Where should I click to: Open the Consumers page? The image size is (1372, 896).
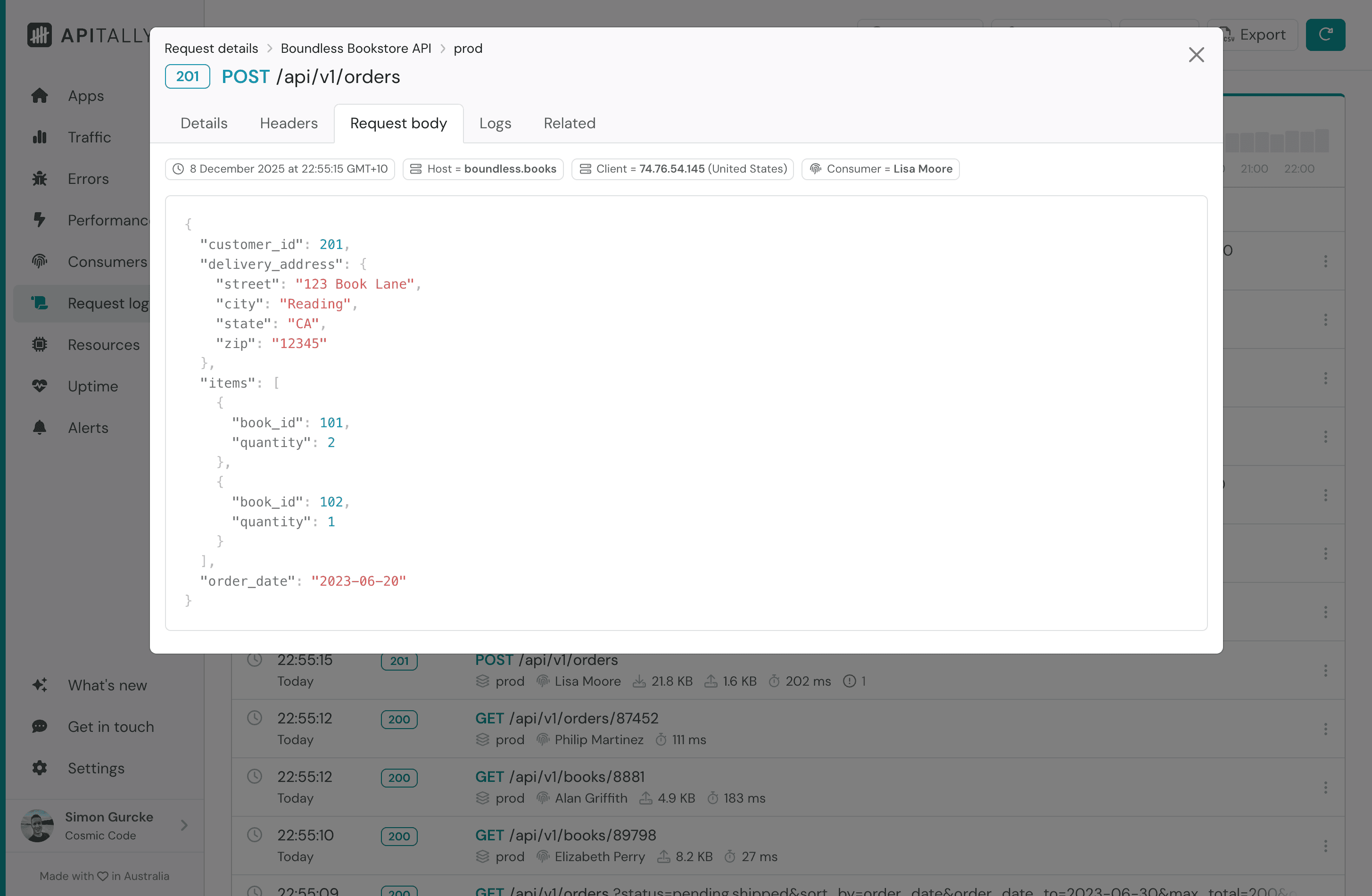point(107,262)
